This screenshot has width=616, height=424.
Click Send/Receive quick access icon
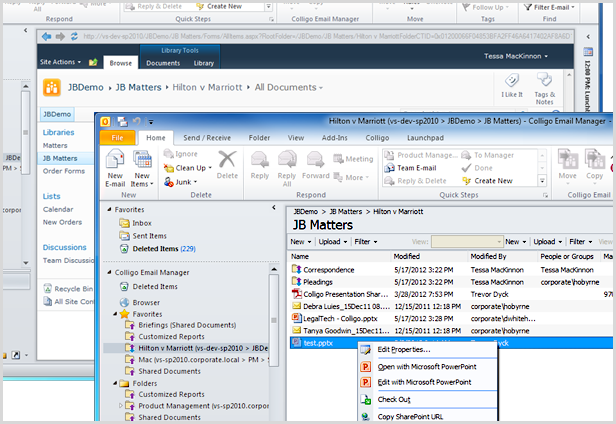pos(122,122)
